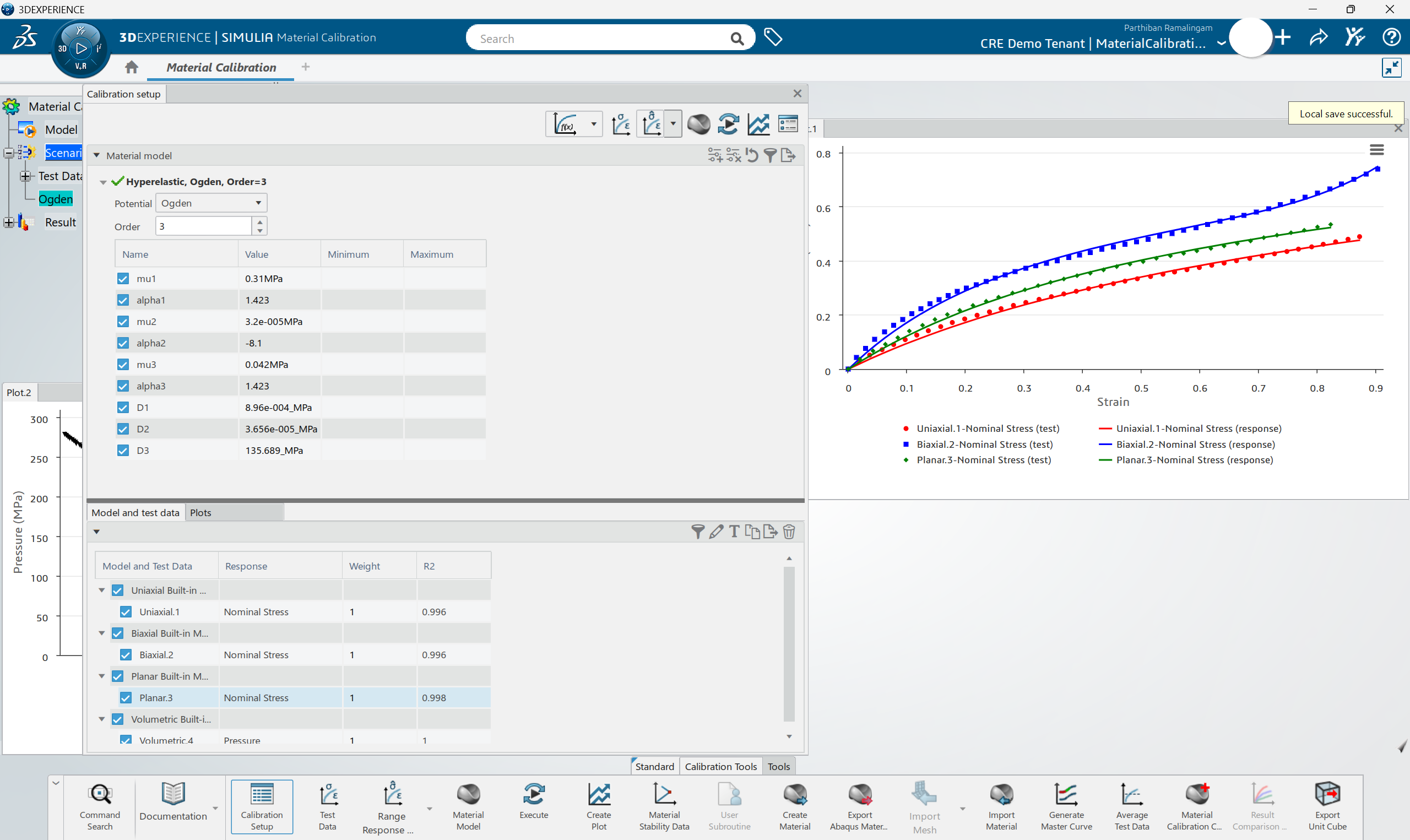Open plot hamburger menu
This screenshot has width=1410, height=840.
click(x=1376, y=150)
